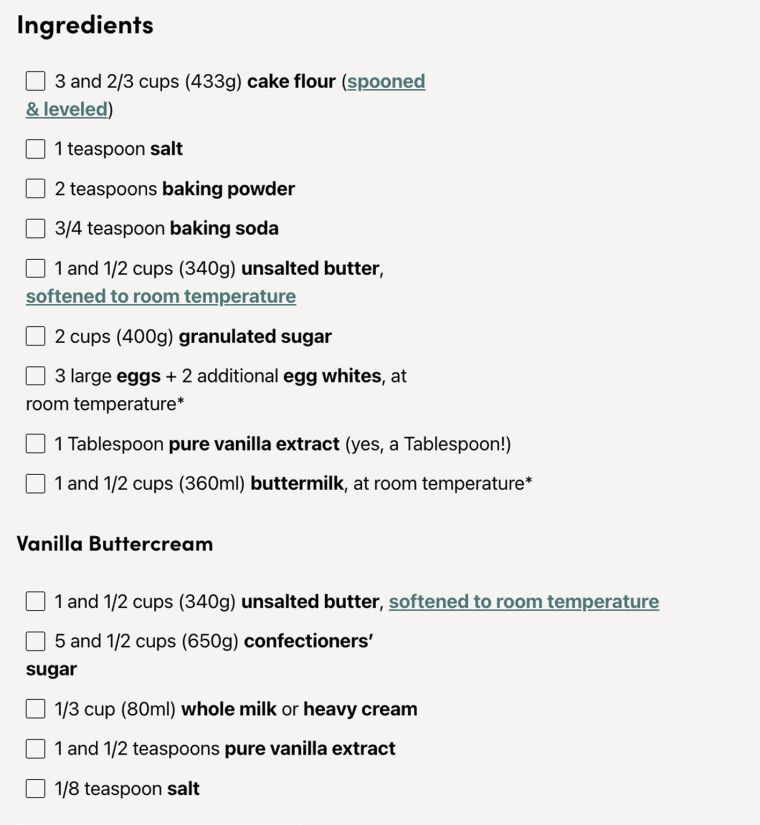Check the 1 Tablespoon pure vanilla extract checkbox

coord(35,443)
